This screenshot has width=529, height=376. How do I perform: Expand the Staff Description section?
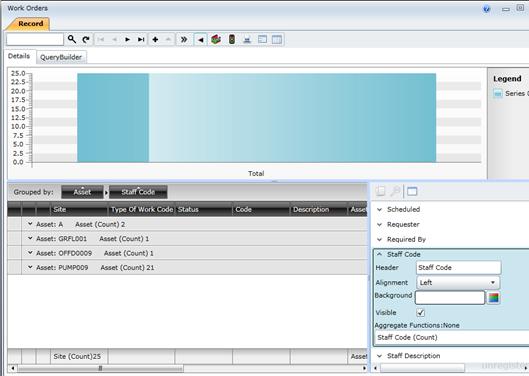pos(380,356)
